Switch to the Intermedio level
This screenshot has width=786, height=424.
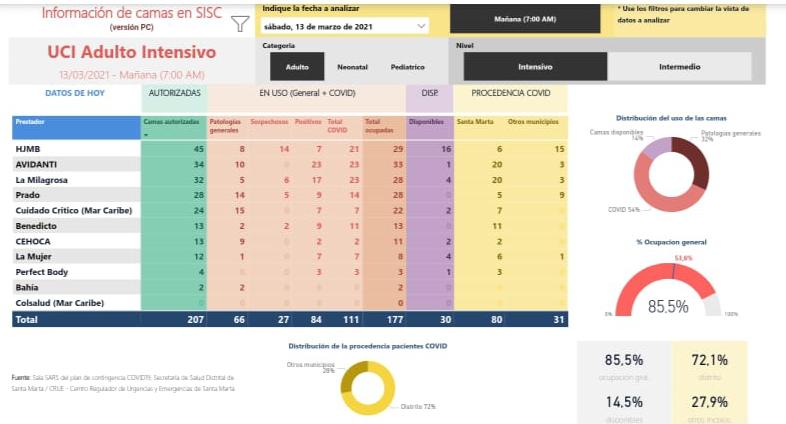[680, 67]
